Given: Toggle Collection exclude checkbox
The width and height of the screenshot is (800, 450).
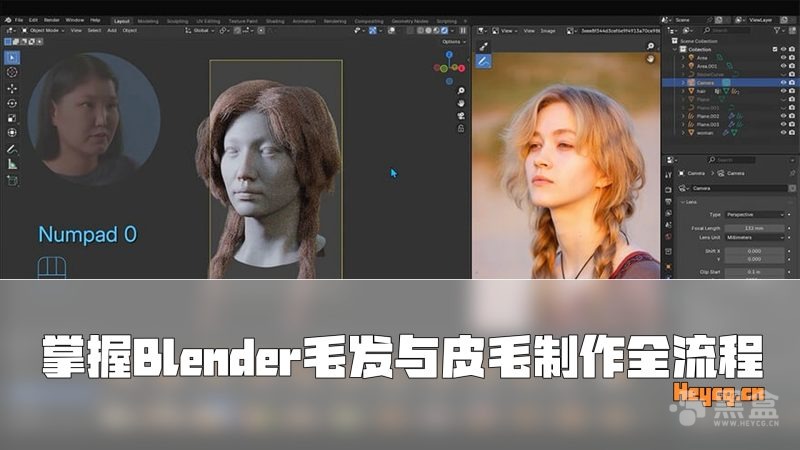Looking at the screenshot, I should coord(775,49).
